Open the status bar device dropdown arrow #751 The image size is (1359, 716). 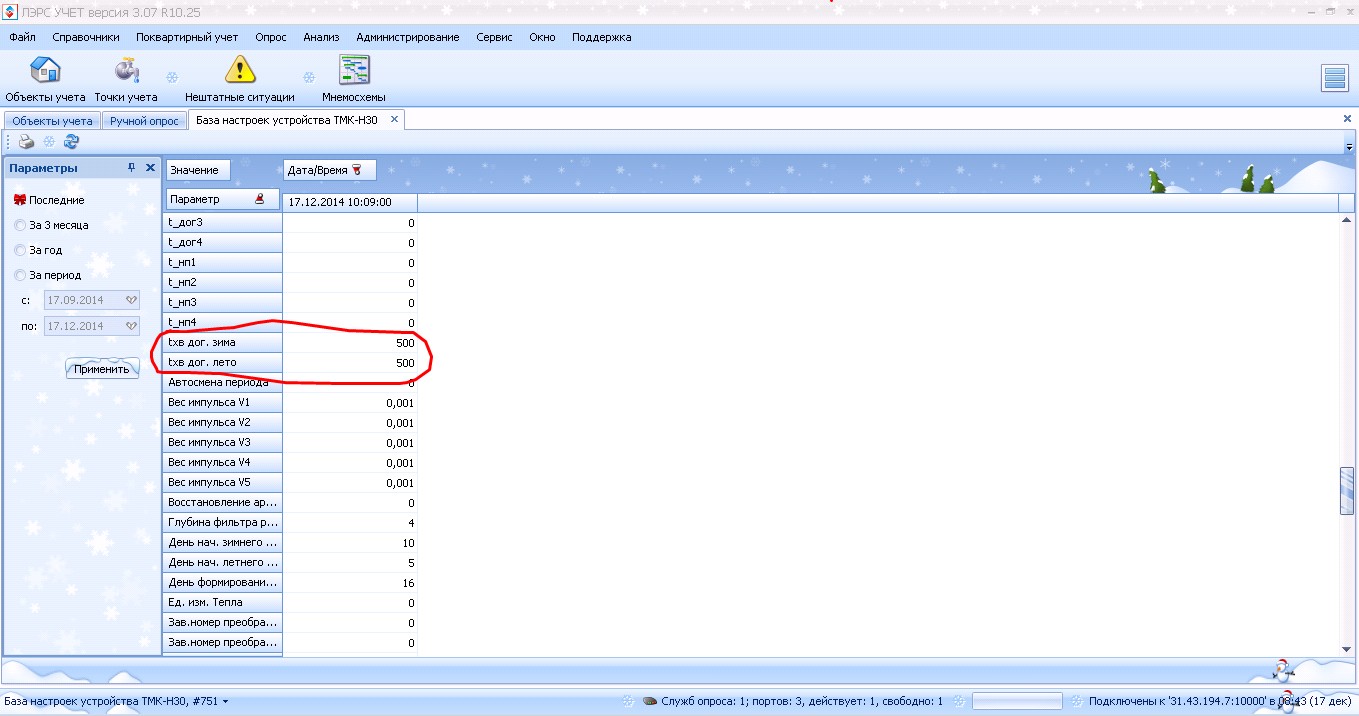point(225,702)
